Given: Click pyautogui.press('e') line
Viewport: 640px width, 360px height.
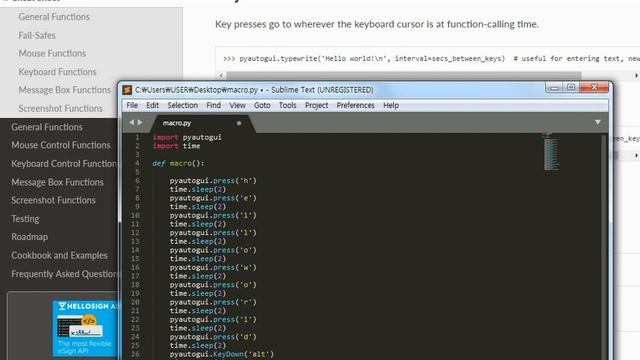Looking at the screenshot, I should tap(213, 198).
